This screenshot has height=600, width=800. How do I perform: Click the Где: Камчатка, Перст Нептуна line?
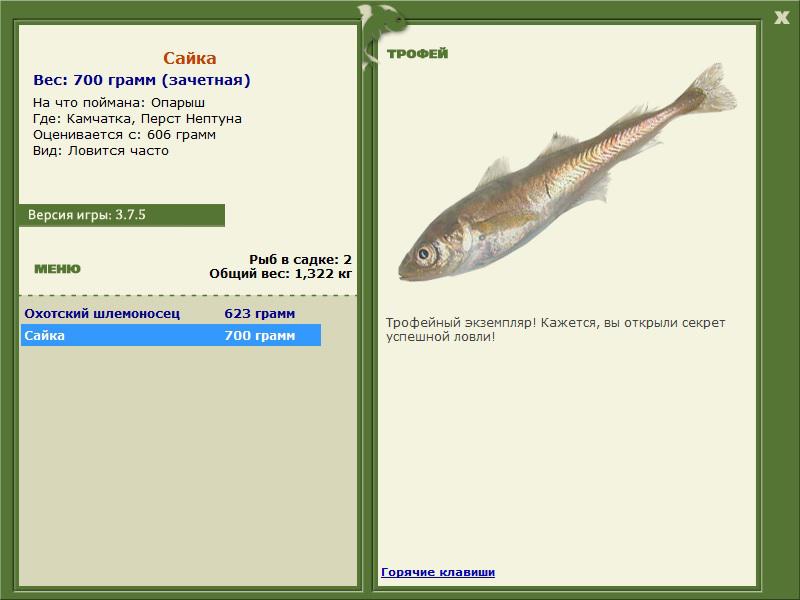pos(137,119)
